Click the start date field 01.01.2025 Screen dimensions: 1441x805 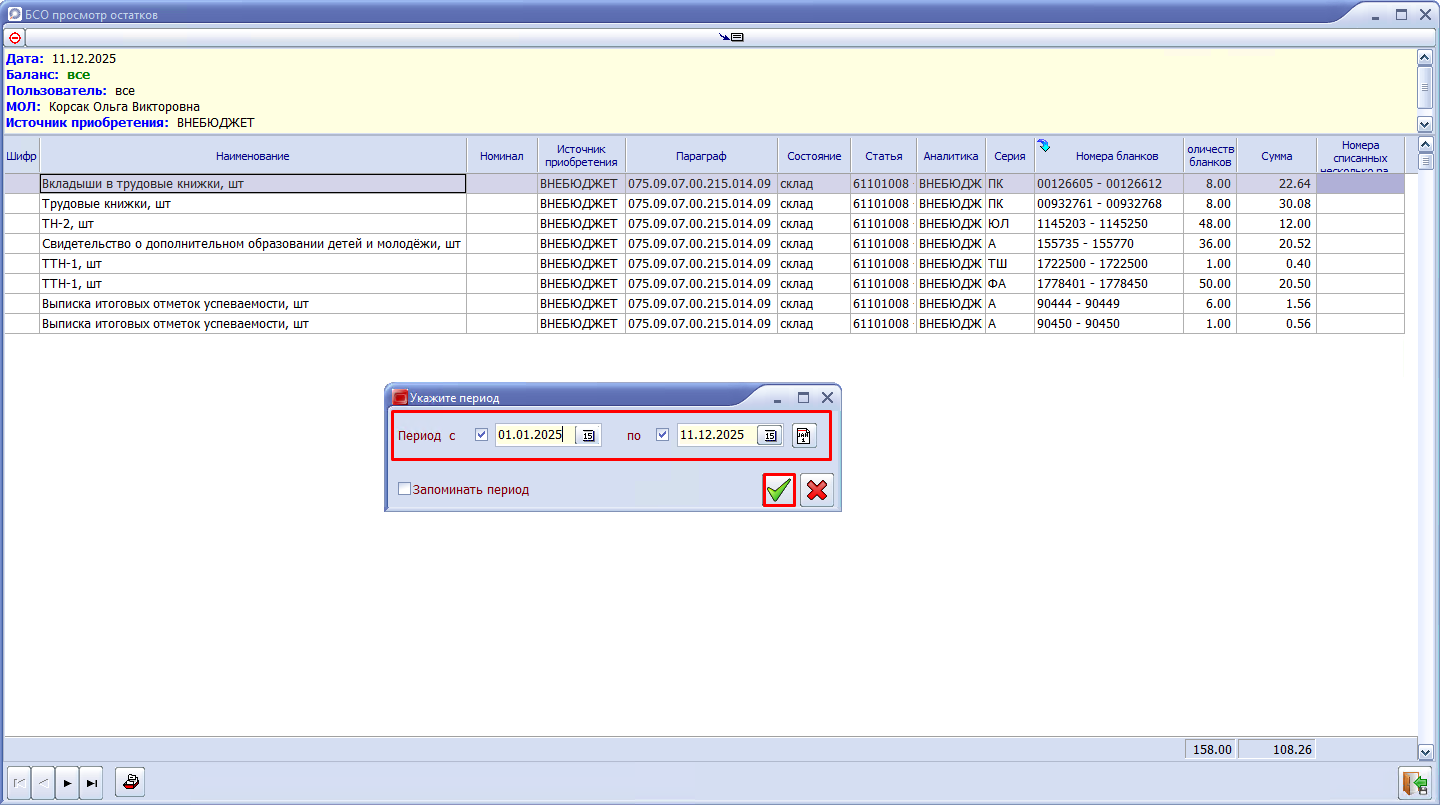(x=534, y=435)
